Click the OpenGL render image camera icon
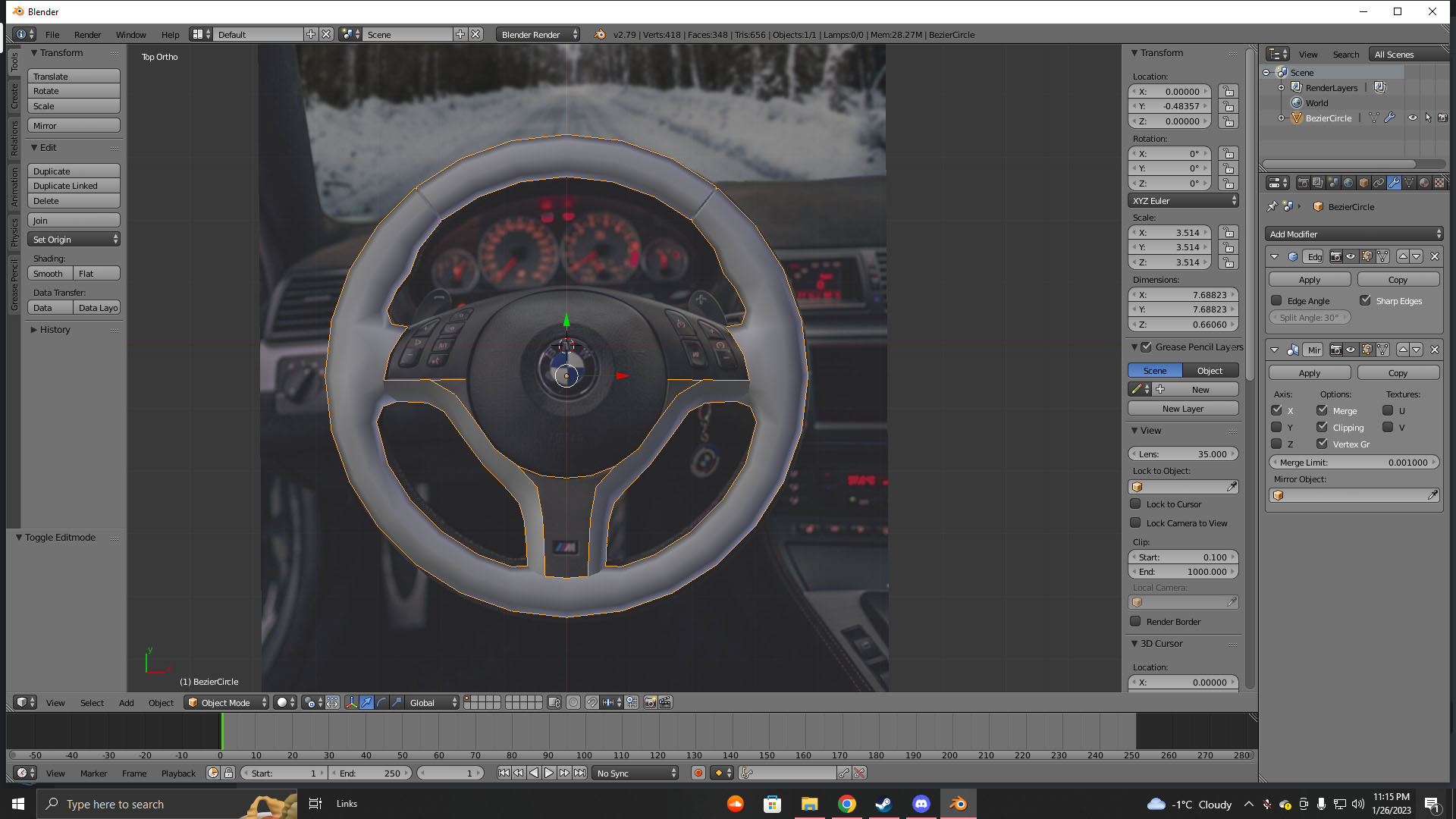The image size is (1456, 819). (x=650, y=703)
